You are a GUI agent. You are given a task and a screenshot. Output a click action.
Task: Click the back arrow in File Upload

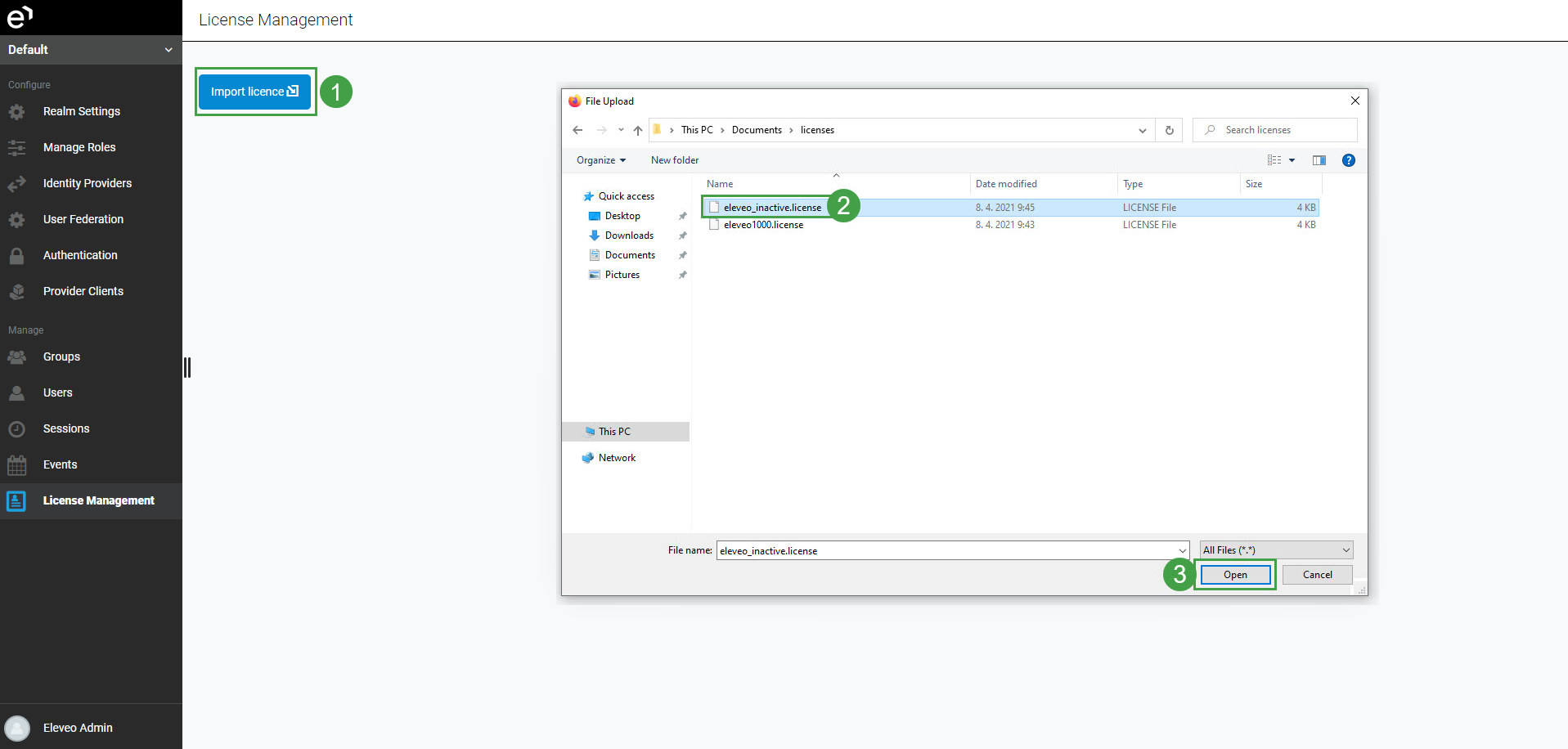tap(577, 130)
